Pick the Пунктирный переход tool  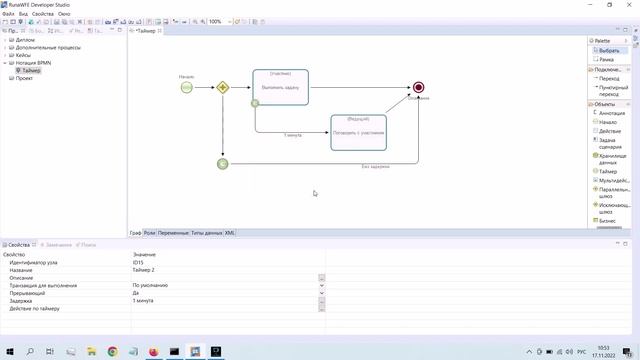pyautogui.click(x=611, y=91)
